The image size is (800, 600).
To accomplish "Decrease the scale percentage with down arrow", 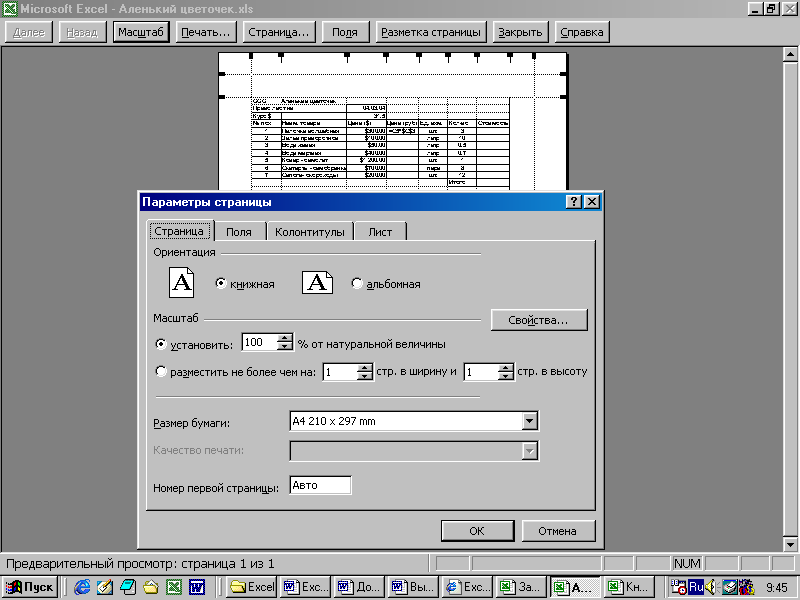I will pos(285,346).
